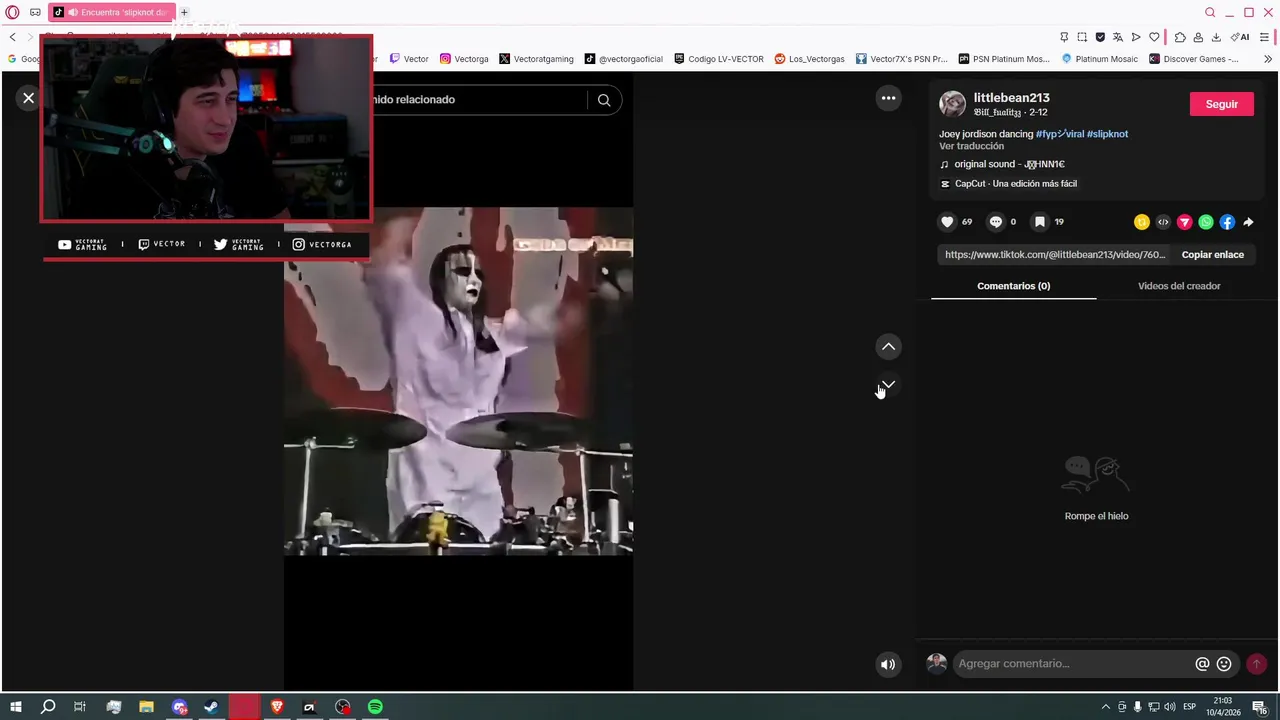
Task: Click the Copiar enlace button
Action: click(1212, 255)
